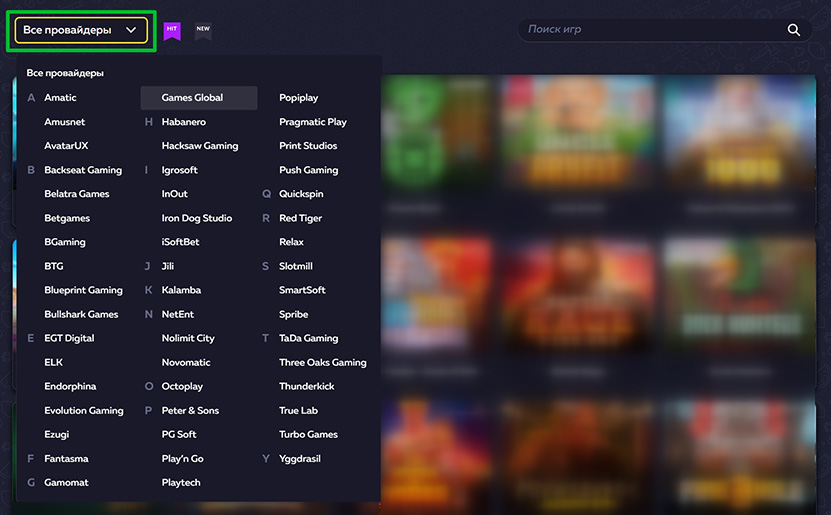
Task: Pick Gamomat provider
Action: pyautogui.click(x=66, y=483)
